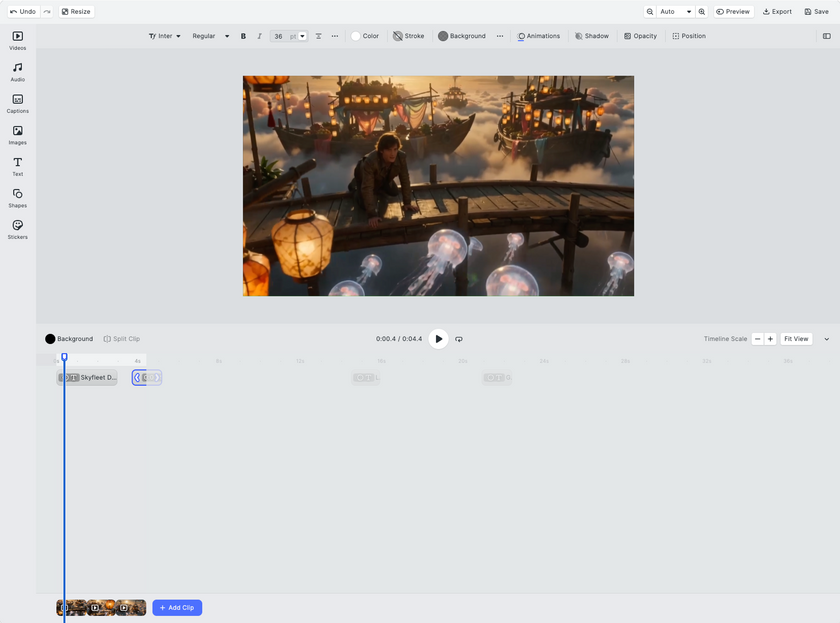Select the Text tool in sidebar
Image resolution: width=840 pixels, height=623 pixels.
point(18,167)
